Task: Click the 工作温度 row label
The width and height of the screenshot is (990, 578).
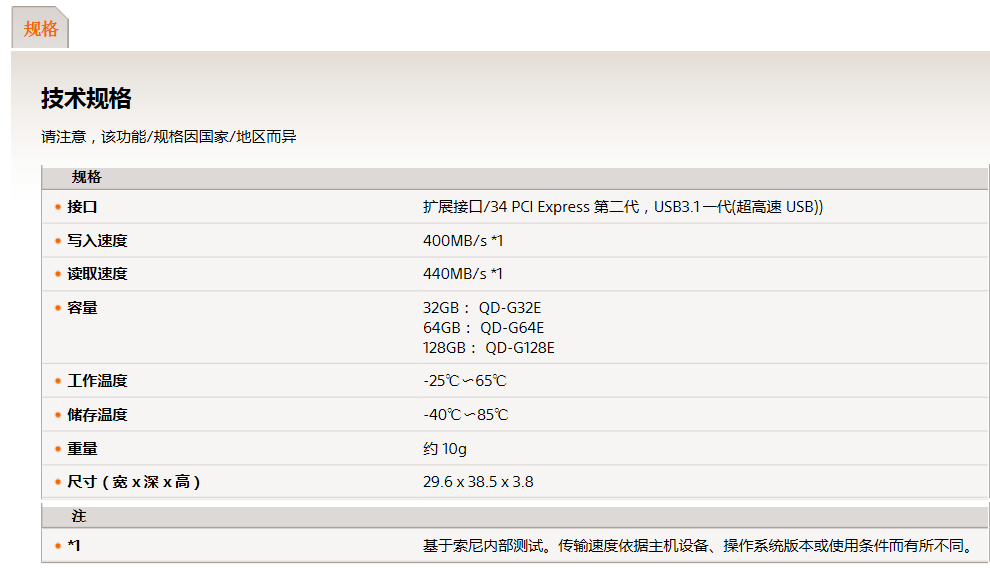Action: tap(97, 381)
